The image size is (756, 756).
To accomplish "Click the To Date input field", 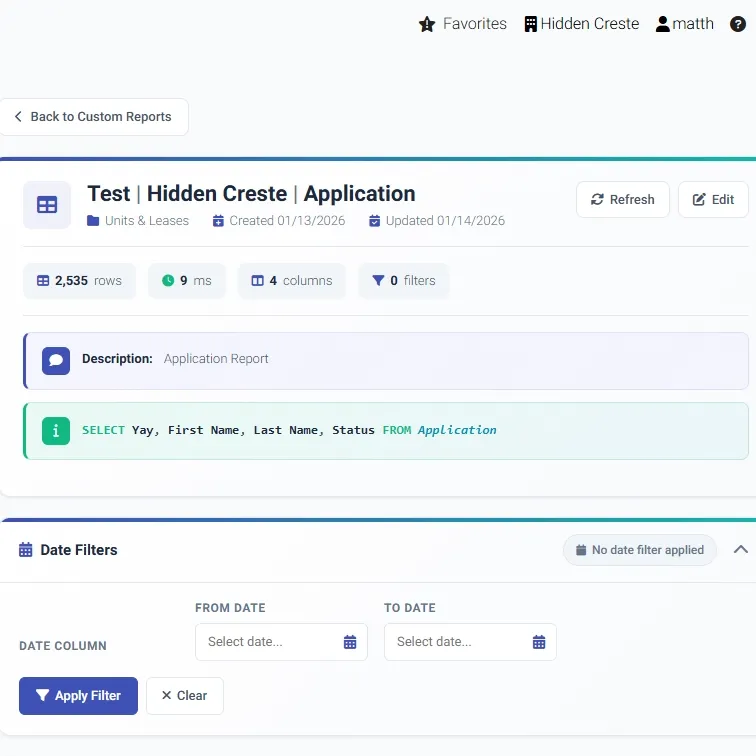I will (470, 642).
